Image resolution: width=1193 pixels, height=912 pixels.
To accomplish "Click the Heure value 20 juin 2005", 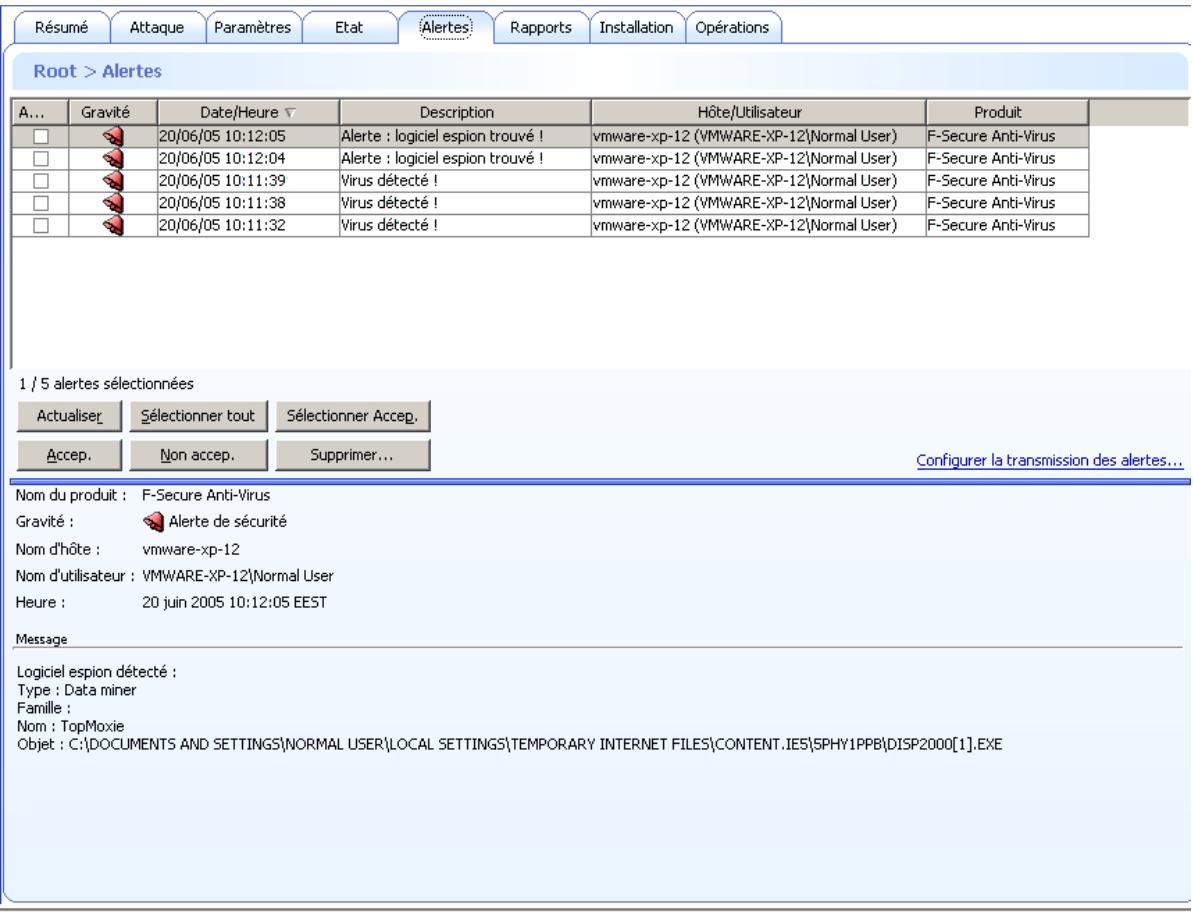I will click(x=234, y=602).
